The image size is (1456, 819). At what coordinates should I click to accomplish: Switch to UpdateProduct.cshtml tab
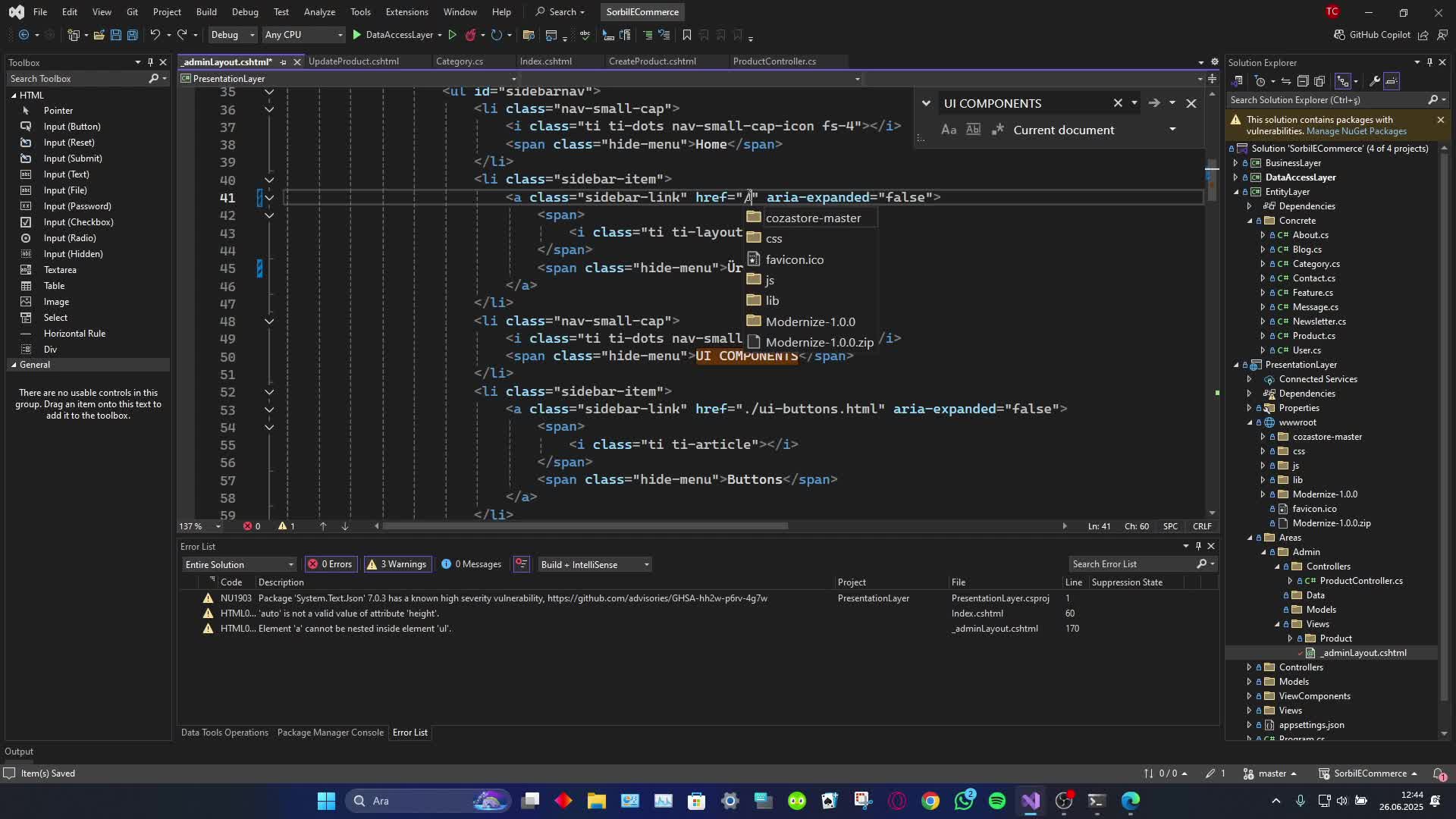click(x=353, y=61)
